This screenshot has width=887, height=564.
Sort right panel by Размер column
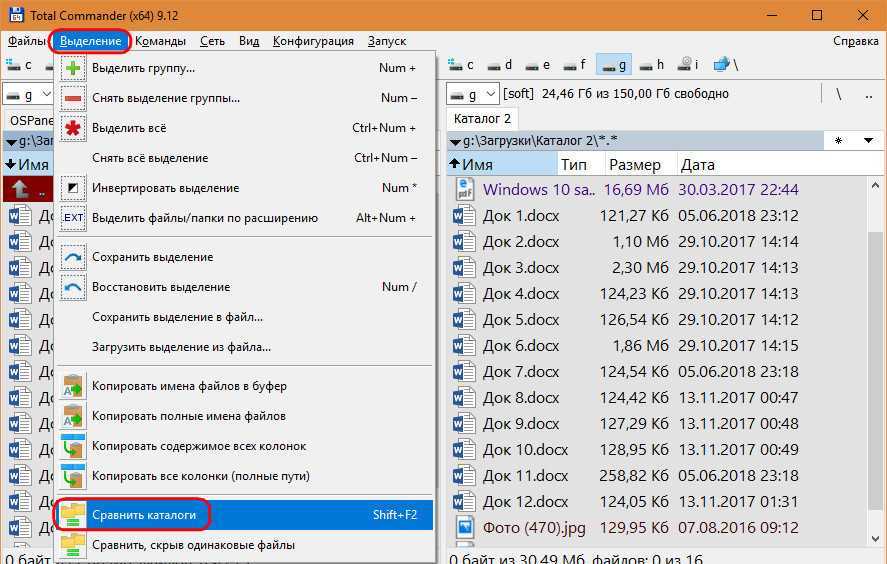(634, 165)
